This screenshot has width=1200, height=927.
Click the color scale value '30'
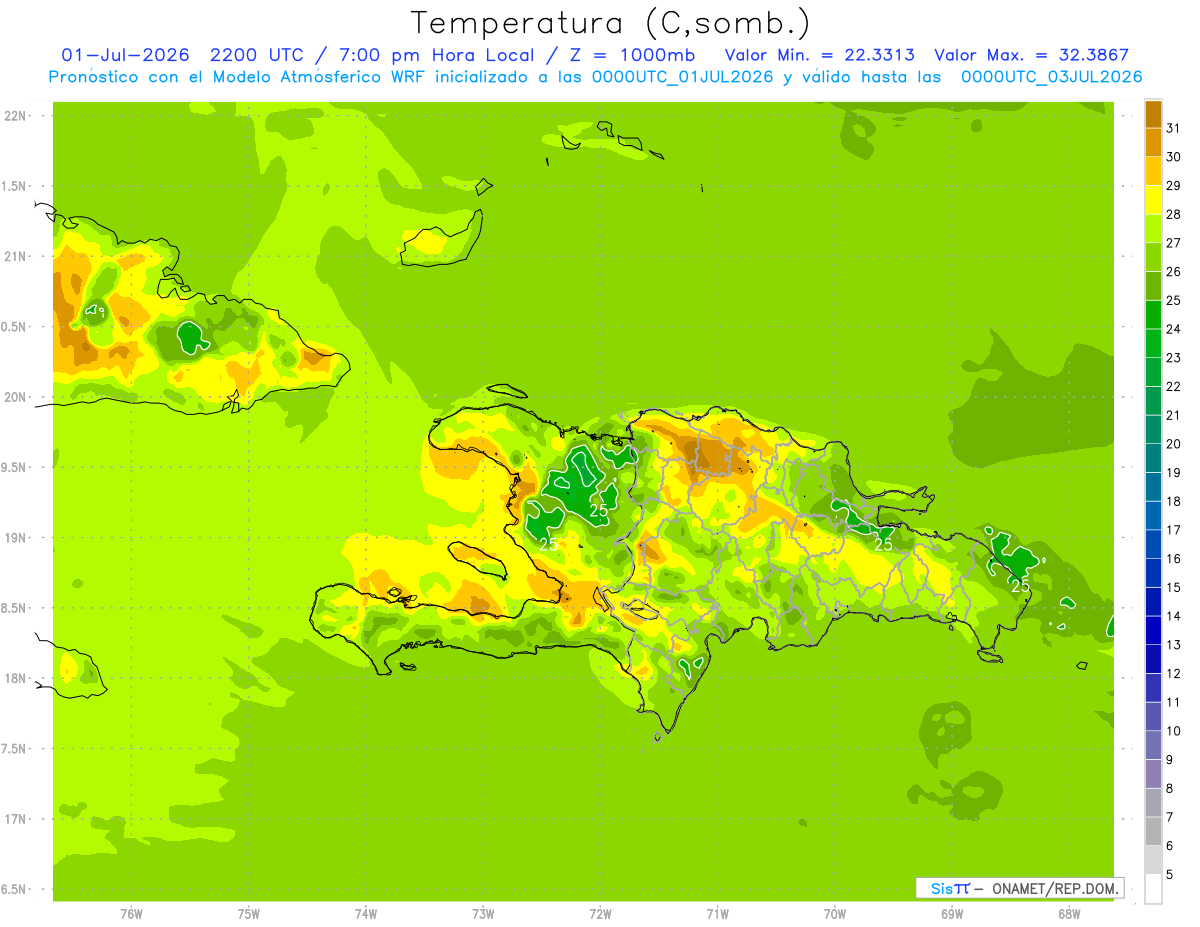1174,156
